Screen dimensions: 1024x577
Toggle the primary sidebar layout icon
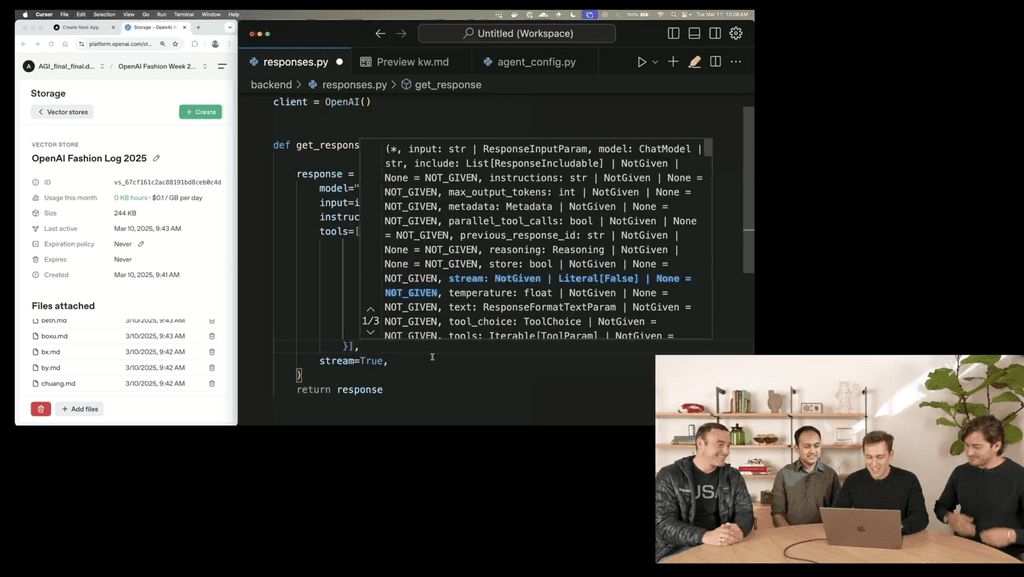tap(674, 34)
